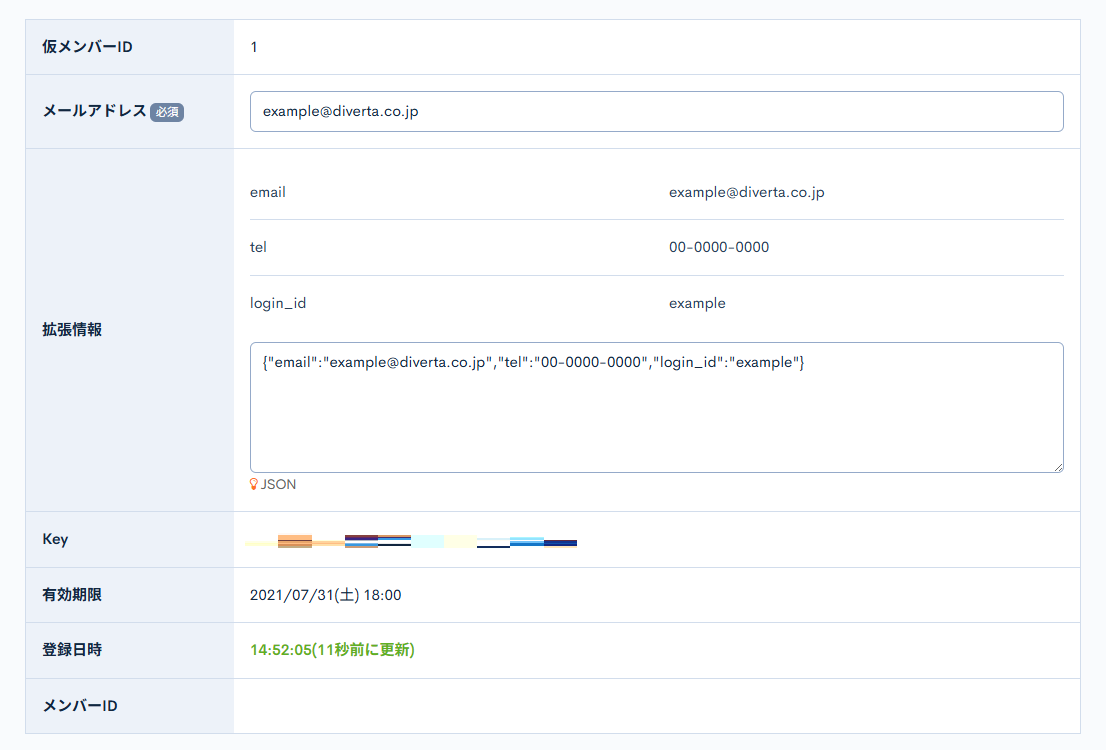Click the masked Key value

pos(412,541)
